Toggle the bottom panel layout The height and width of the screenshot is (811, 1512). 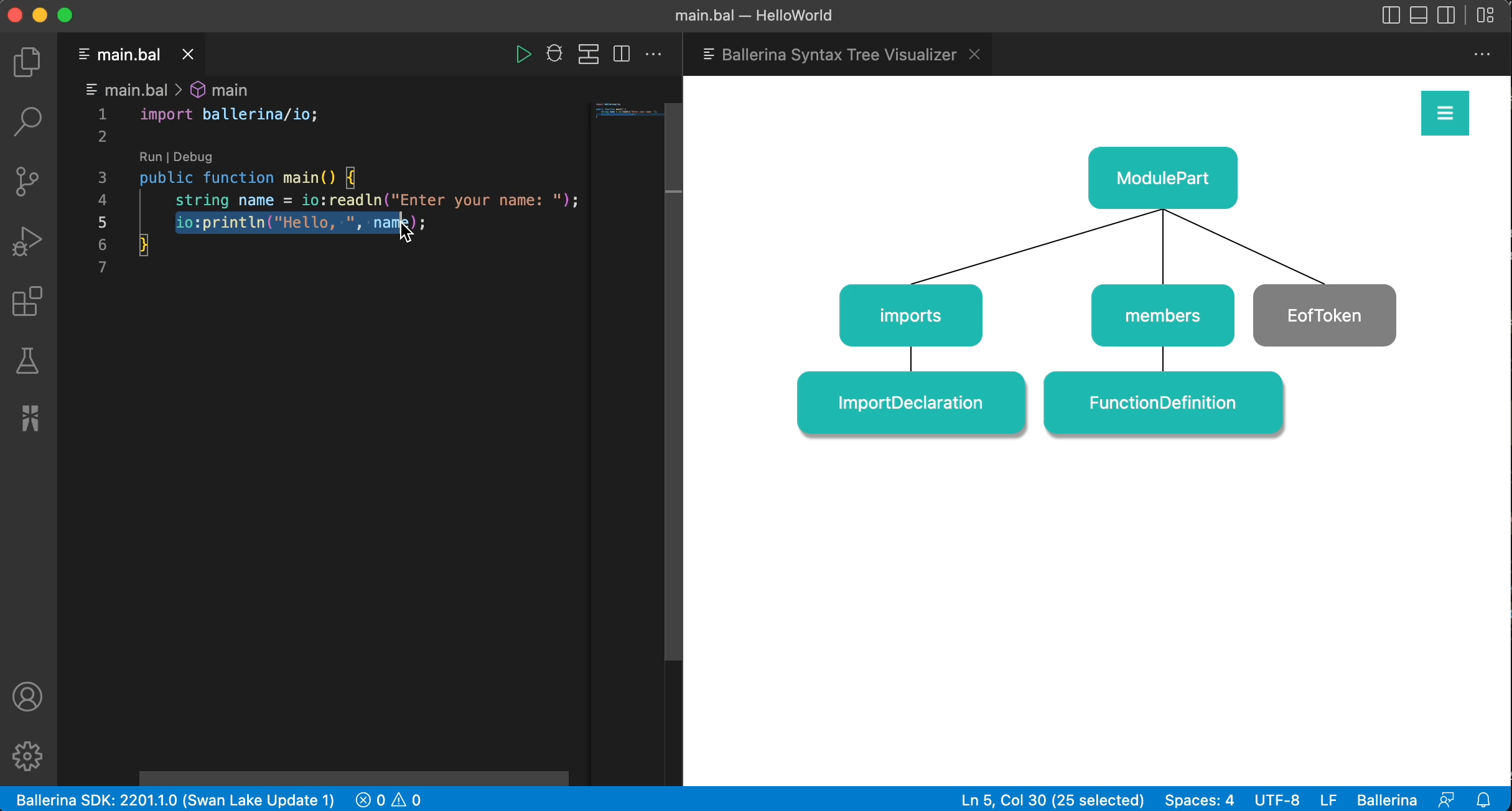tap(1419, 15)
